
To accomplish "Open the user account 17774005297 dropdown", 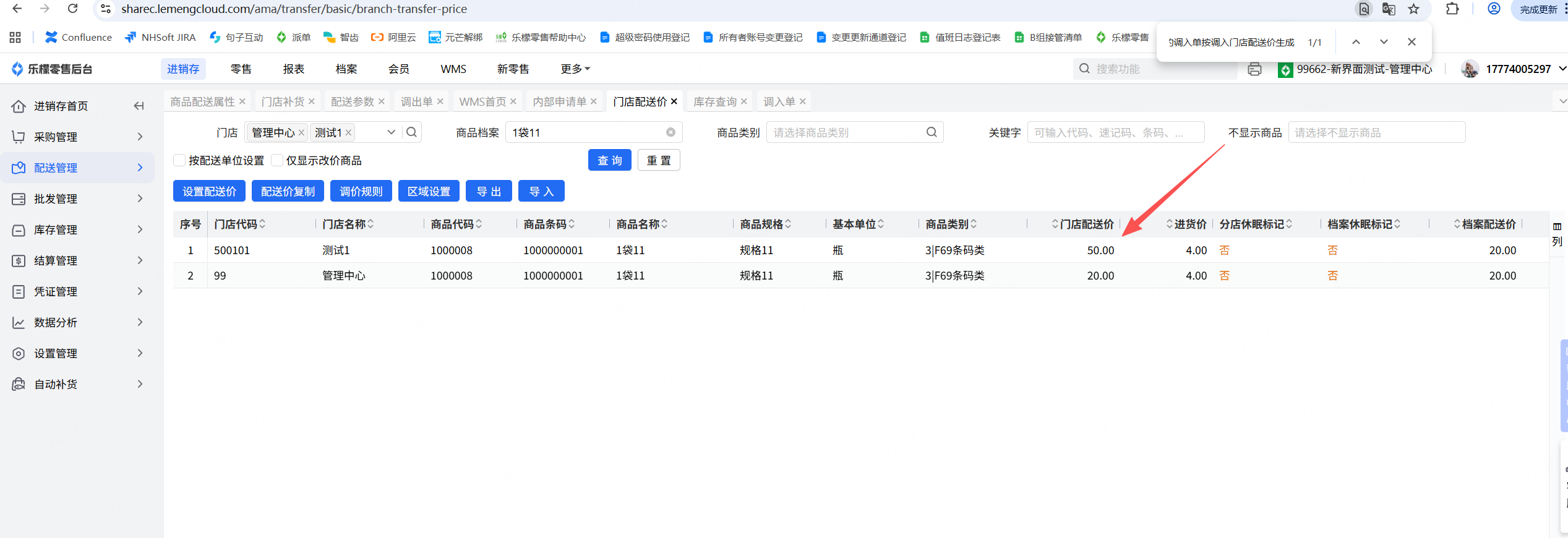I will [1514, 69].
